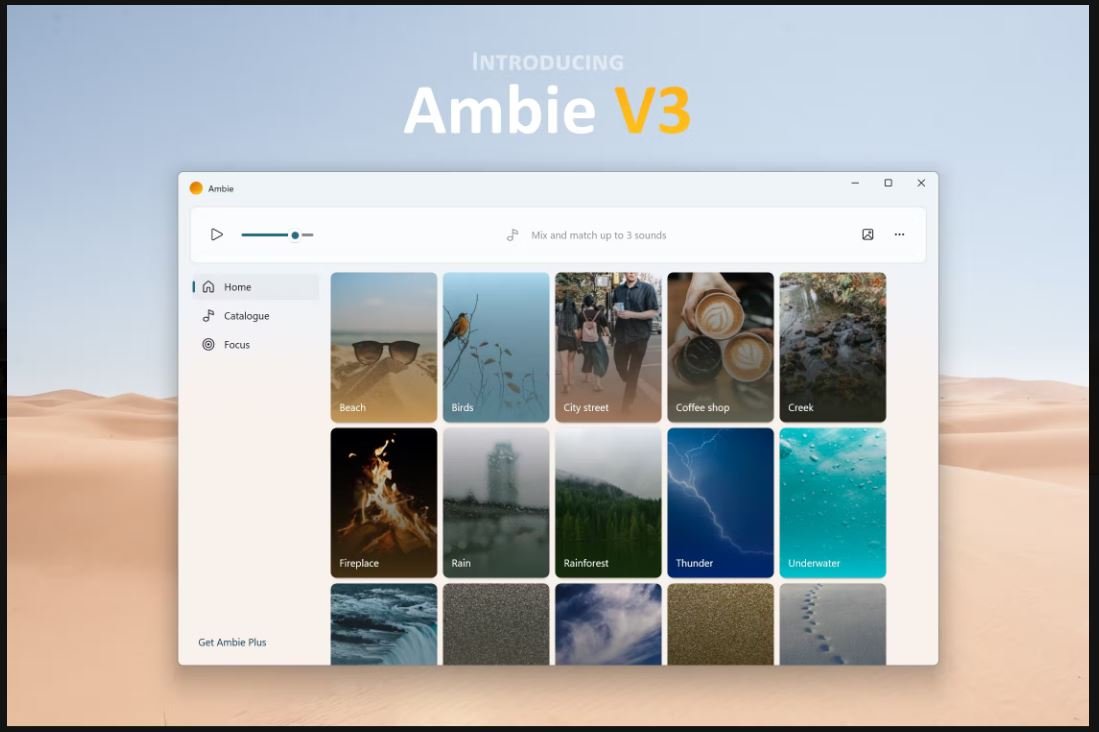Screen dimensions: 1099x732
Task: Adjust the volume slider
Action: (x=277, y=235)
